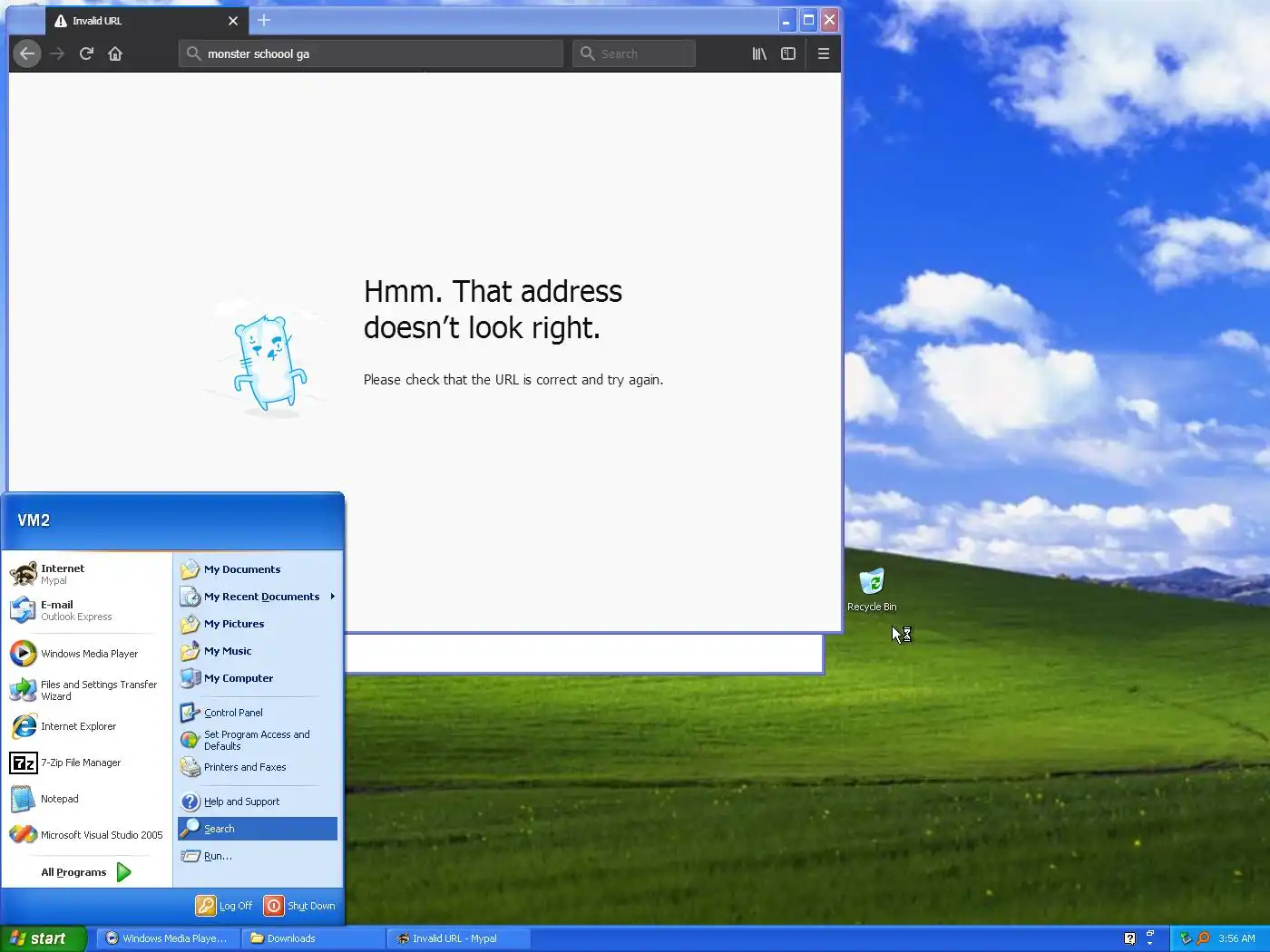Open a new tab with the plus button
Screen dimensions: 1270x952
coord(264,20)
